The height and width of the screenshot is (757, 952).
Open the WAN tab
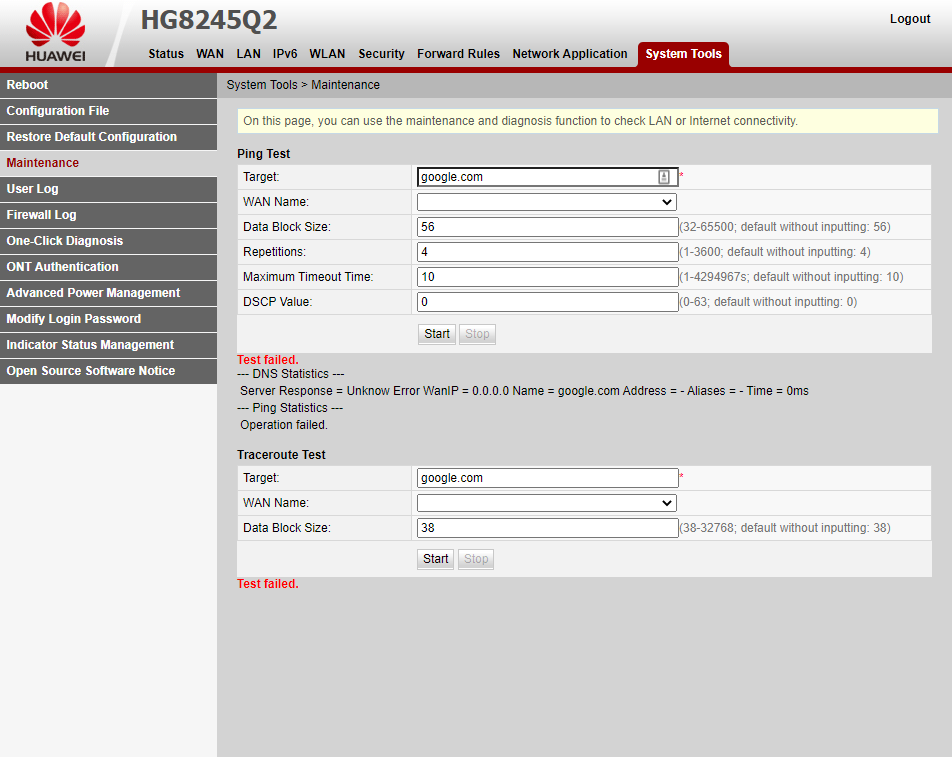(x=209, y=53)
